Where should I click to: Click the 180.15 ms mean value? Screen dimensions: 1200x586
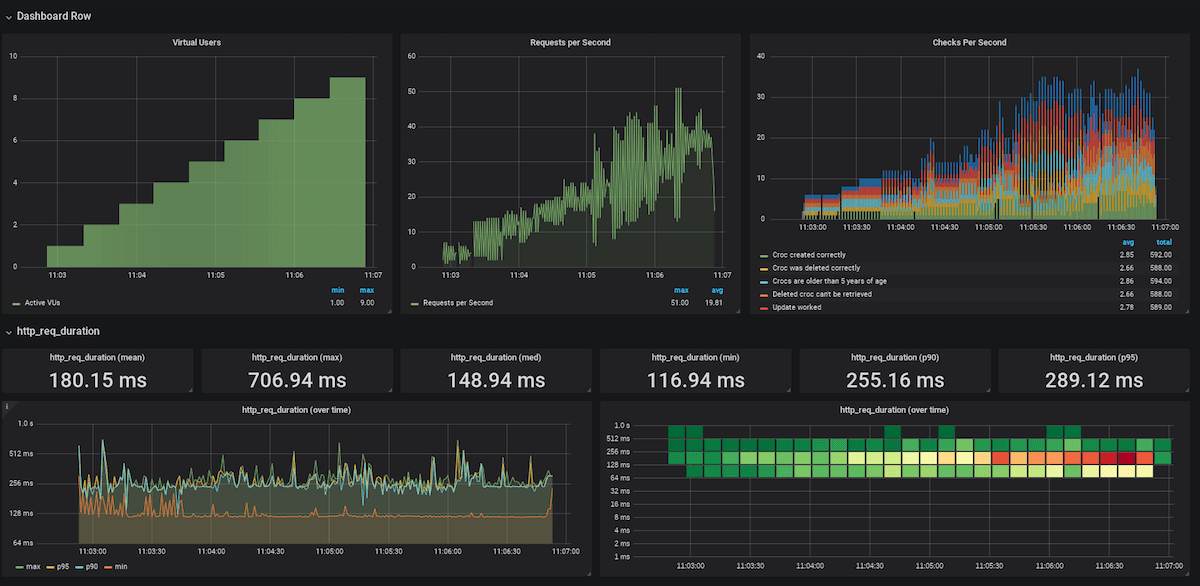(97, 380)
